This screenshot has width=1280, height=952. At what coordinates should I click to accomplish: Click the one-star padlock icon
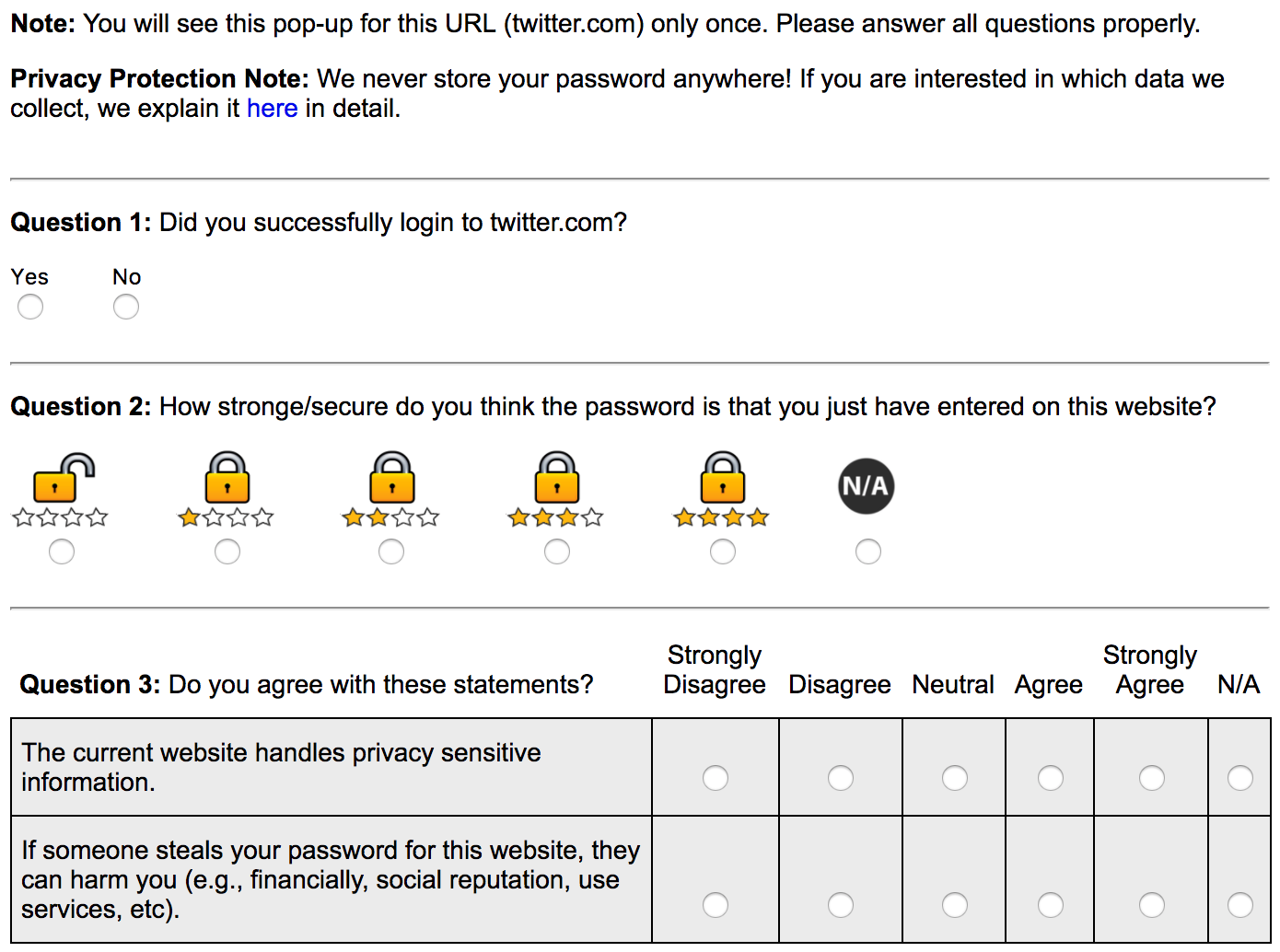(227, 490)
